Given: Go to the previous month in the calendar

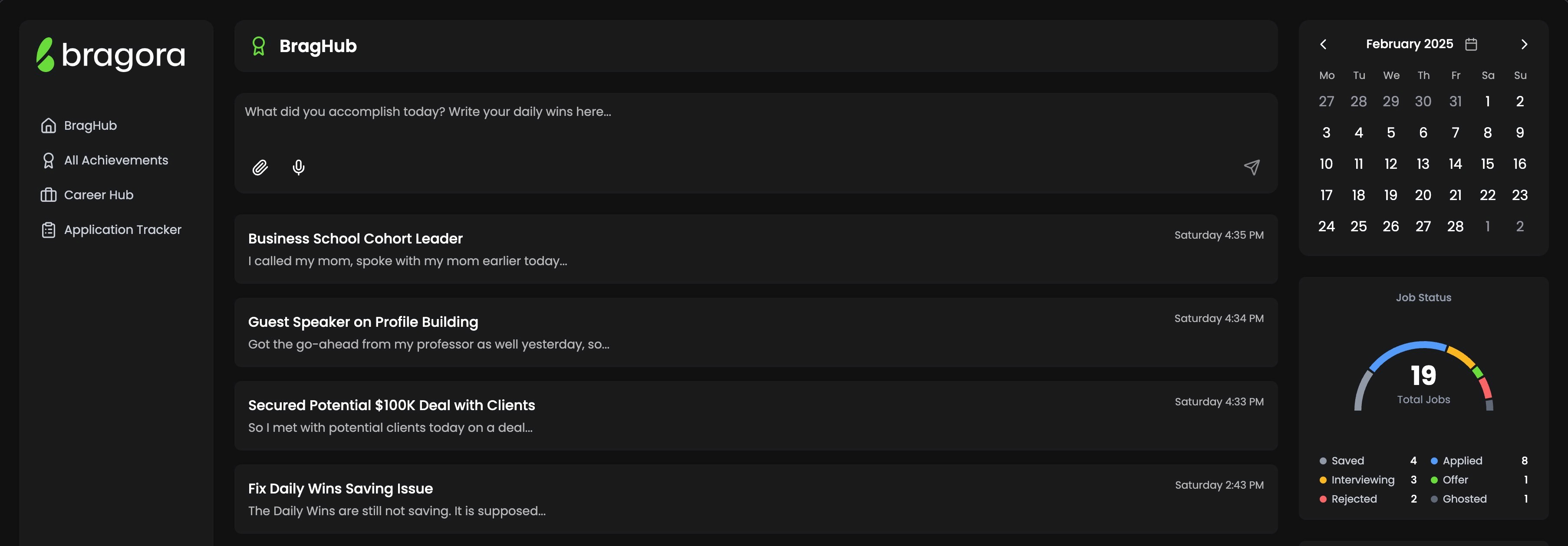Looking at the screenshot, I should click(x=1323, y=44).
